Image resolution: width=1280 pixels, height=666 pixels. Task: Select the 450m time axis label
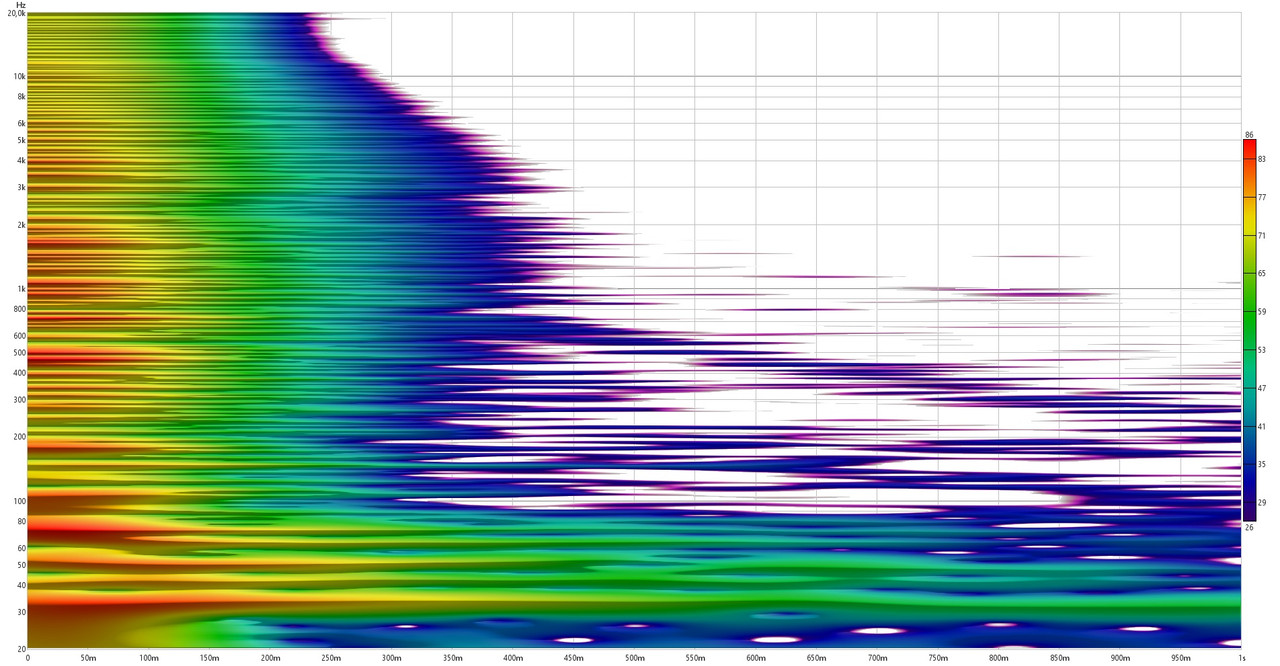(574, 659)
